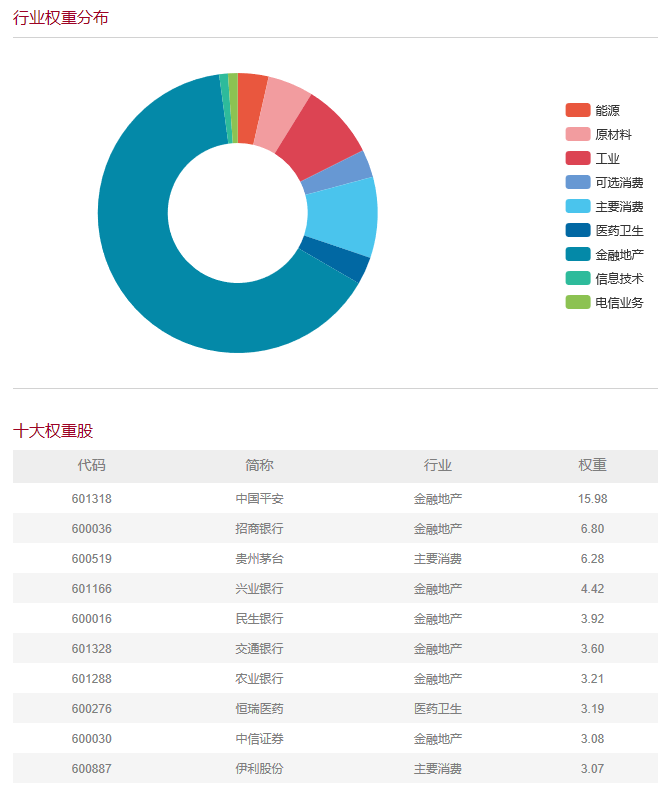Click the weight value 6.28
This screenshot has height=796, width=672.
point(592,558)
